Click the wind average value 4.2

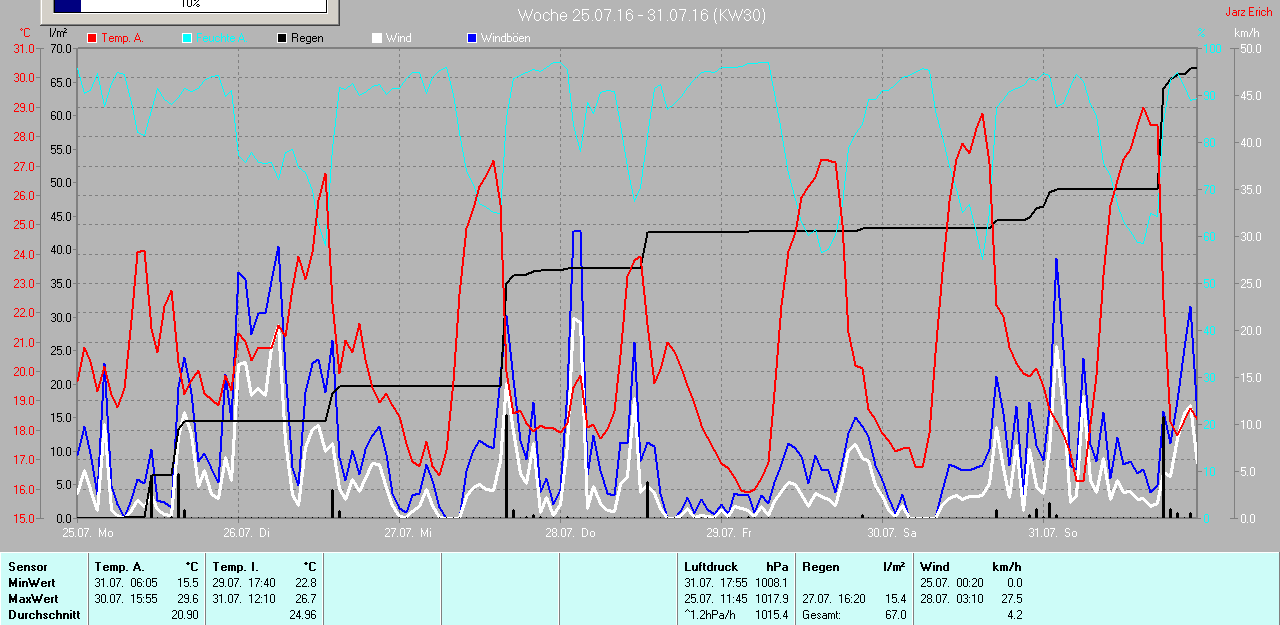point(1014,615)
